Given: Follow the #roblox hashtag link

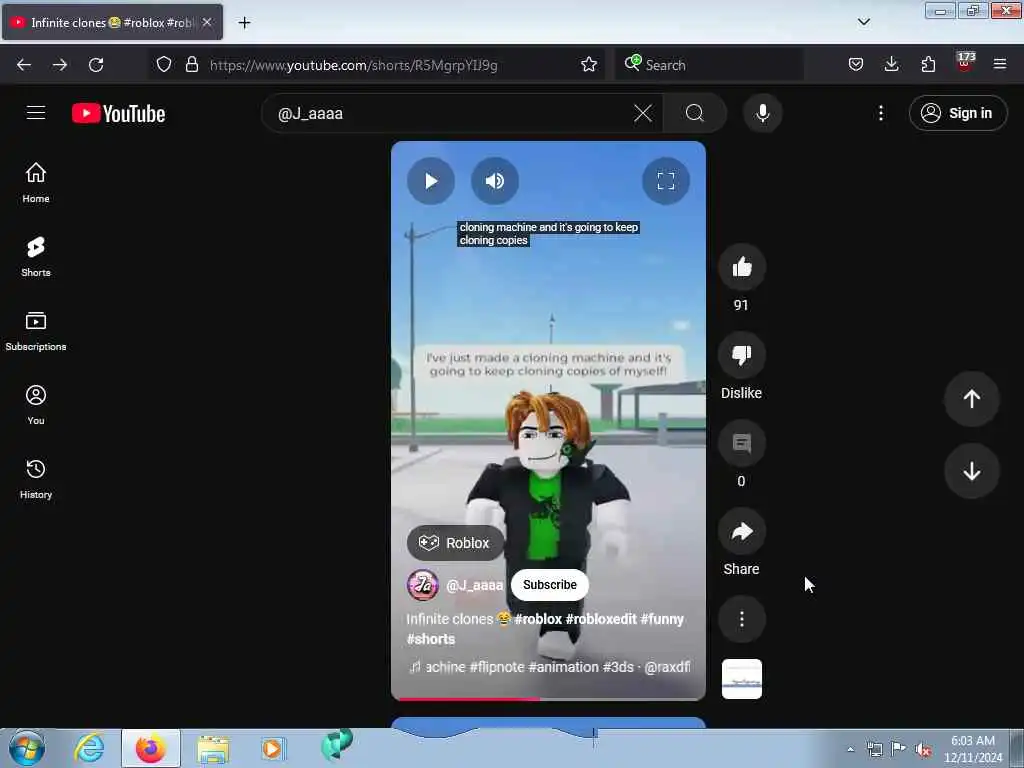Looking at the screenshot, I should click(x=537, y=619).
